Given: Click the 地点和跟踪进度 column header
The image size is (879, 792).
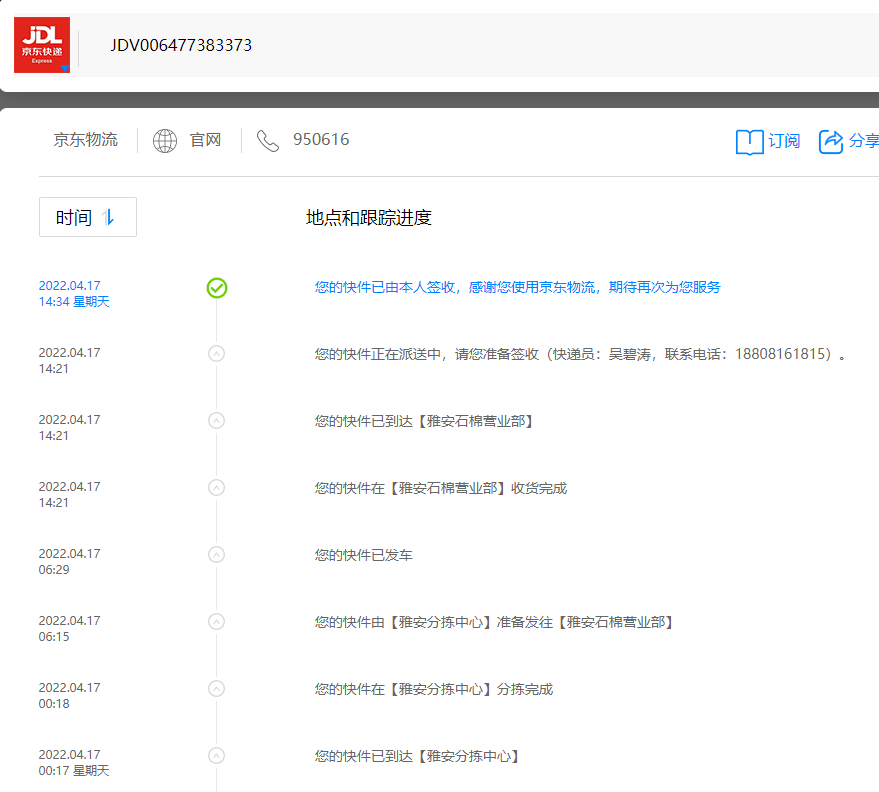Looking at the screenshot, I should [x=369, y=217].
